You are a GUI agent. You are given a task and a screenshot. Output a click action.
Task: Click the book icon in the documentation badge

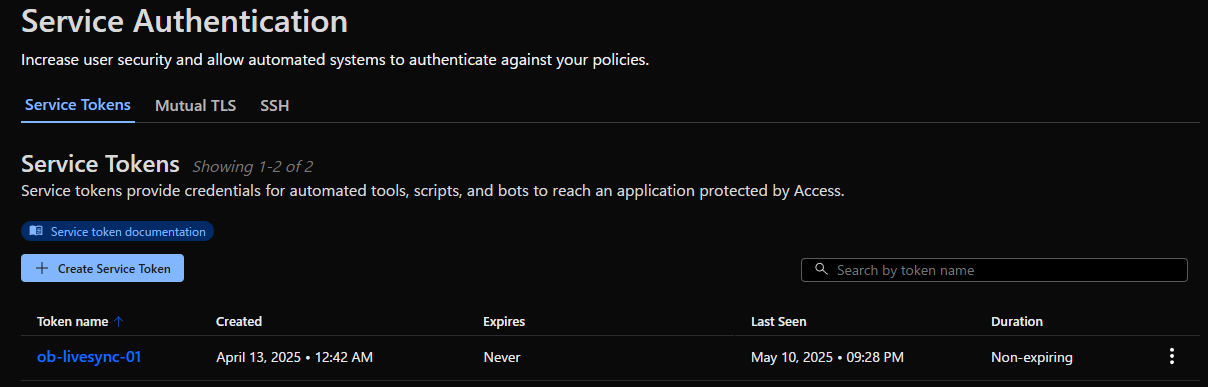(36, 232)
